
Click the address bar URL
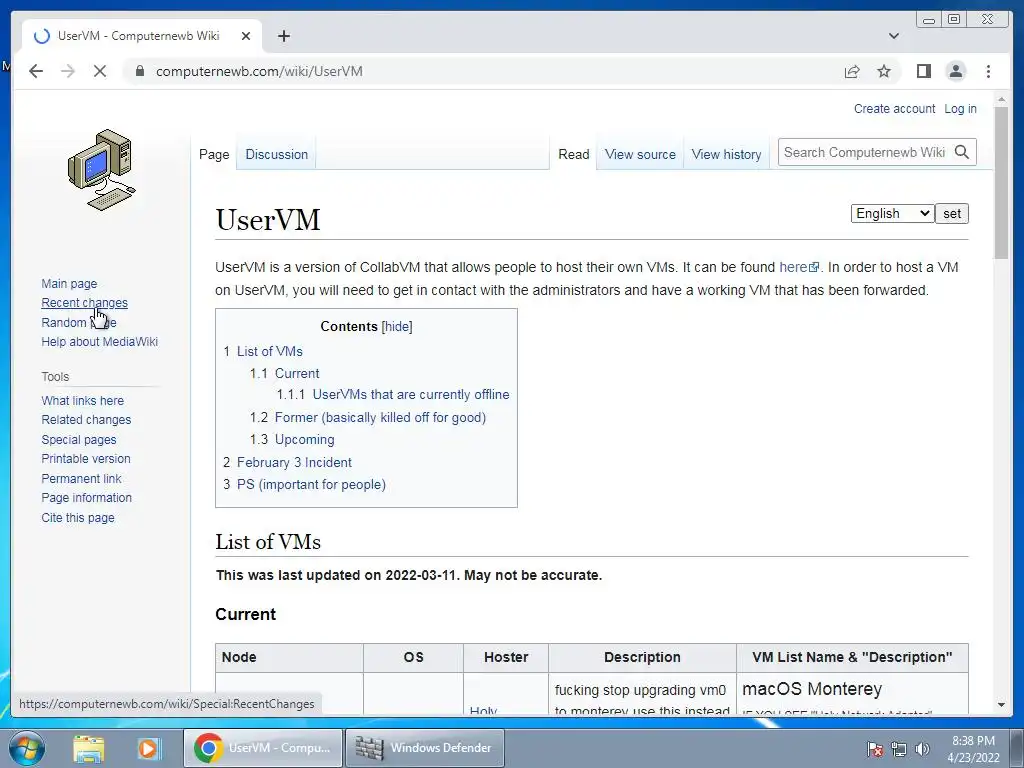(259, 71)
